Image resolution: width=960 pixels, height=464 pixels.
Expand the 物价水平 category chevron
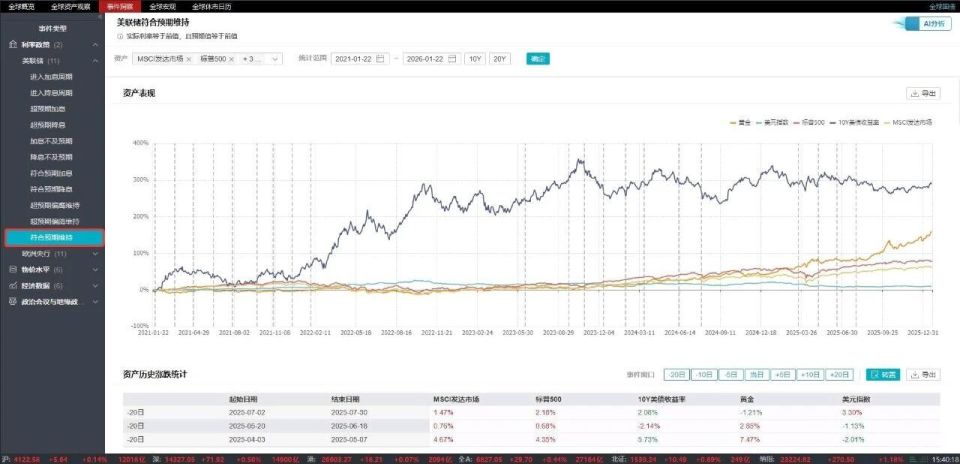click(95, 269)
